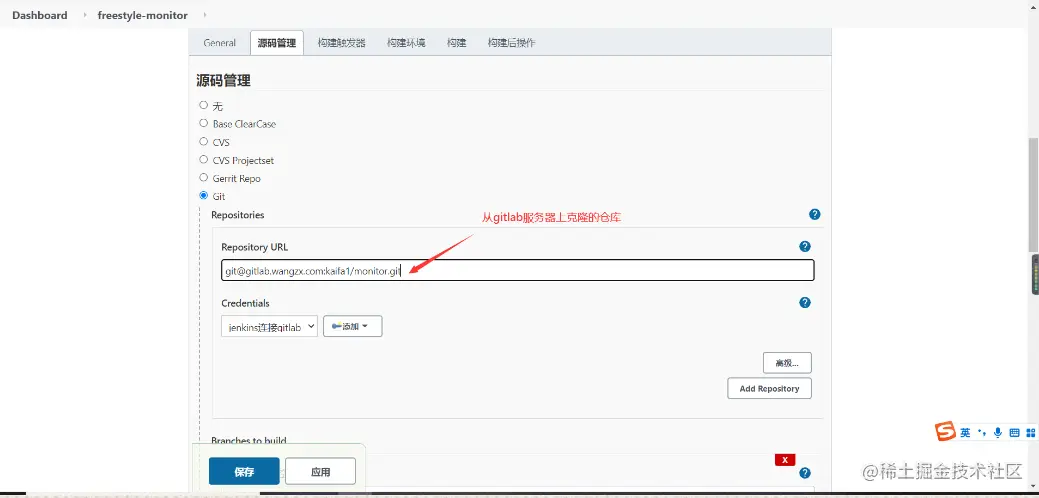Click the 高级... advanced button
This screenshot has height=498, width=1039.
(787, 363)
